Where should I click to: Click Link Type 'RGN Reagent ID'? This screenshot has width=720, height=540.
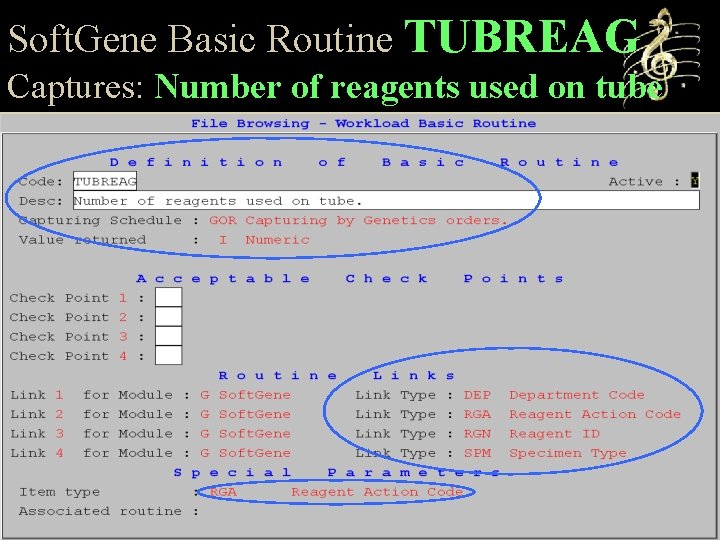click(532, 433)
